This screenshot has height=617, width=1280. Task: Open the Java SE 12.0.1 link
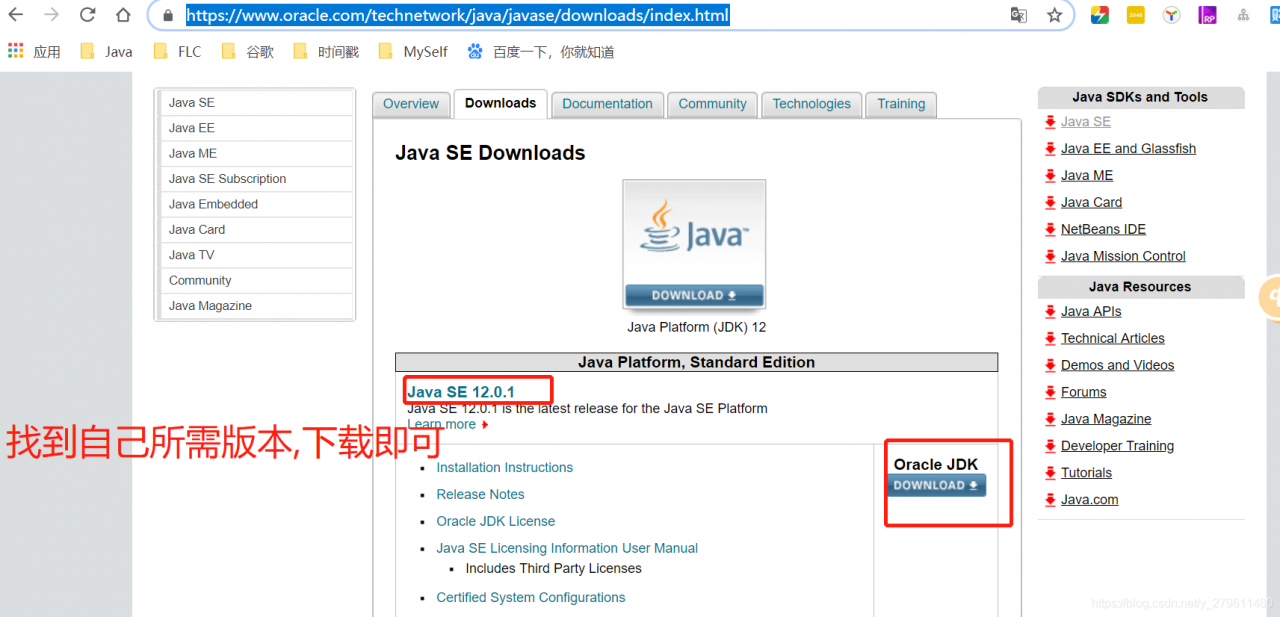tap(461, 392)
